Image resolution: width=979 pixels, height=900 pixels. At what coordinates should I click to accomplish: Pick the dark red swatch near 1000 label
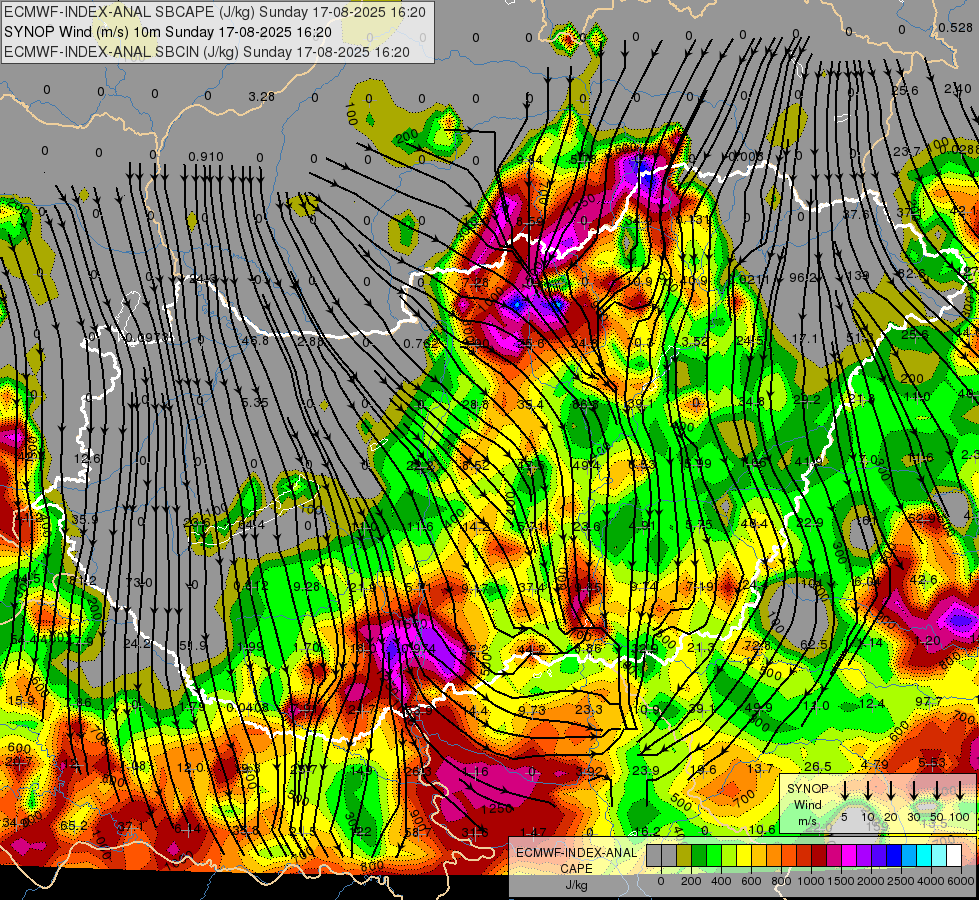(820, 856)
